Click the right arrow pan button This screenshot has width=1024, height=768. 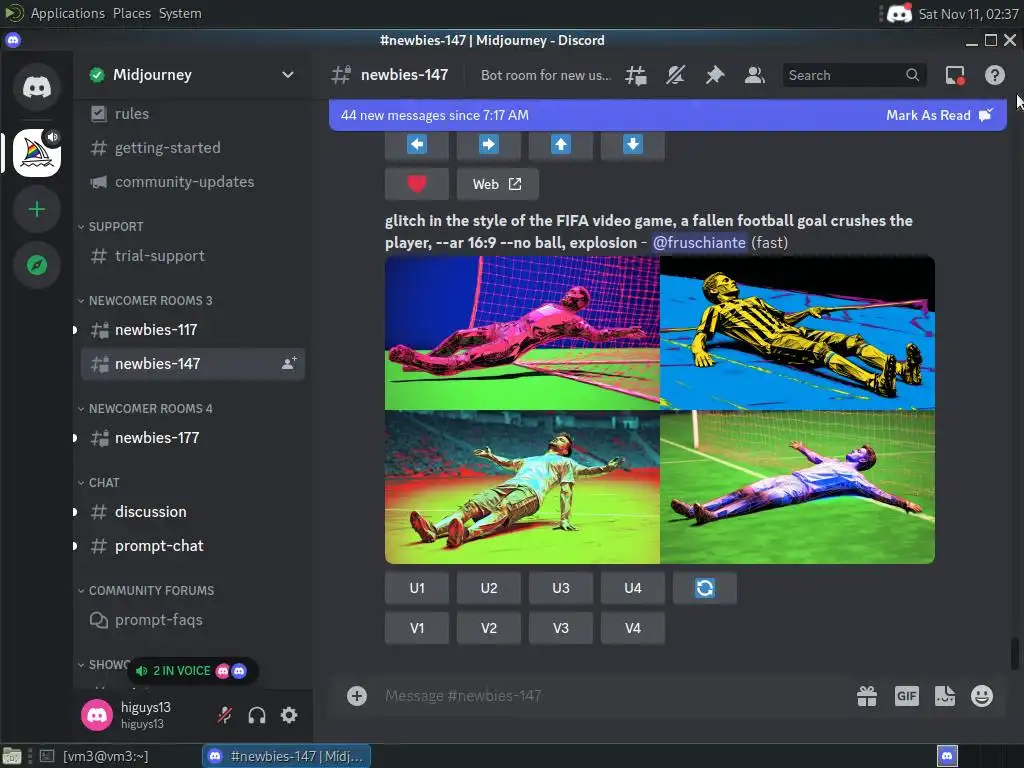tap(488, 144)
